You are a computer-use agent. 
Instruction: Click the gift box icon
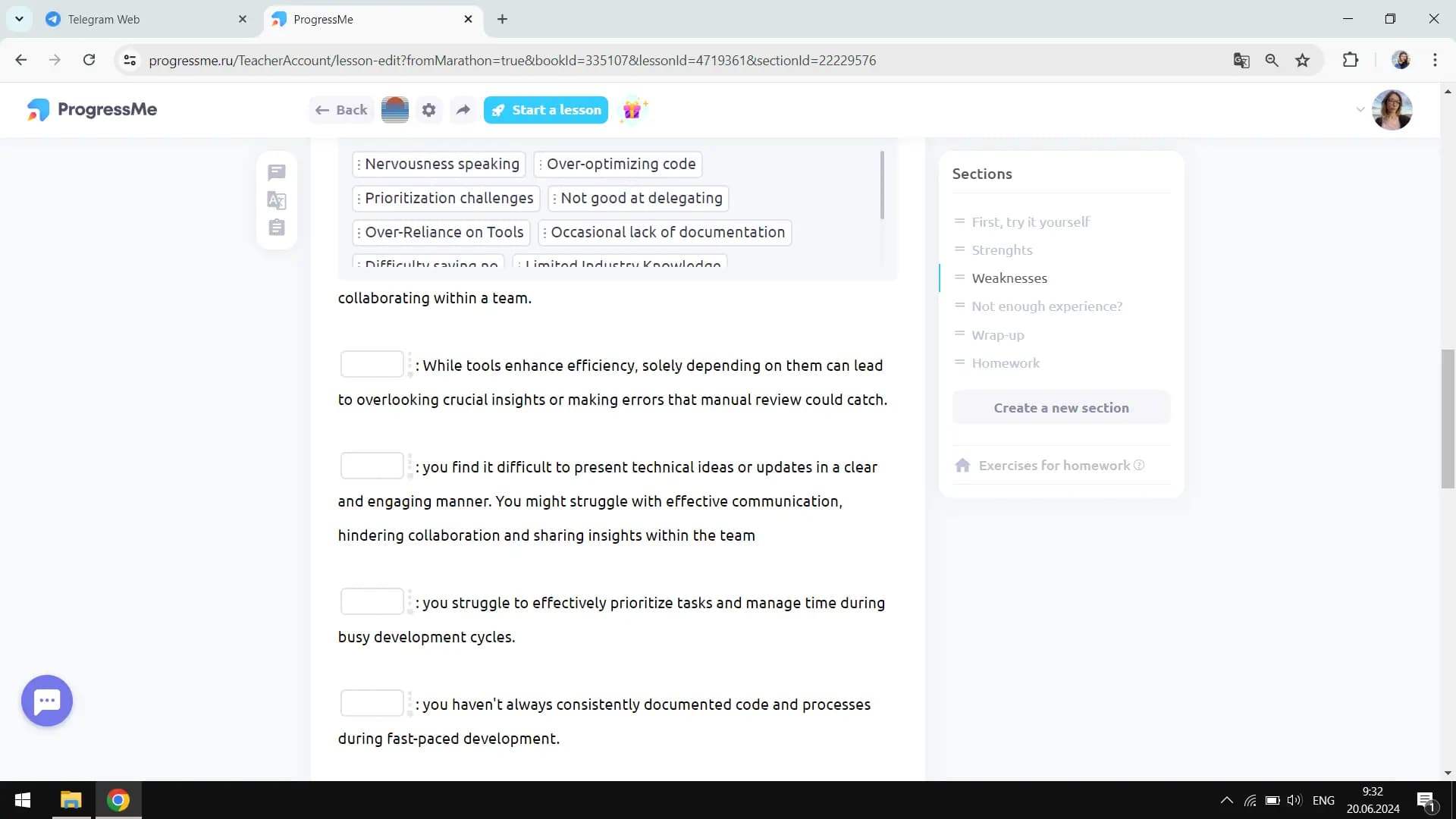click(x=632, y=110)
